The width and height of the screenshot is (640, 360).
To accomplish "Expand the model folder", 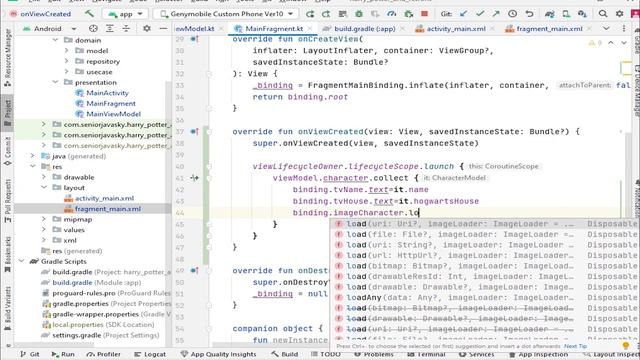I will [x=67, y=51].
